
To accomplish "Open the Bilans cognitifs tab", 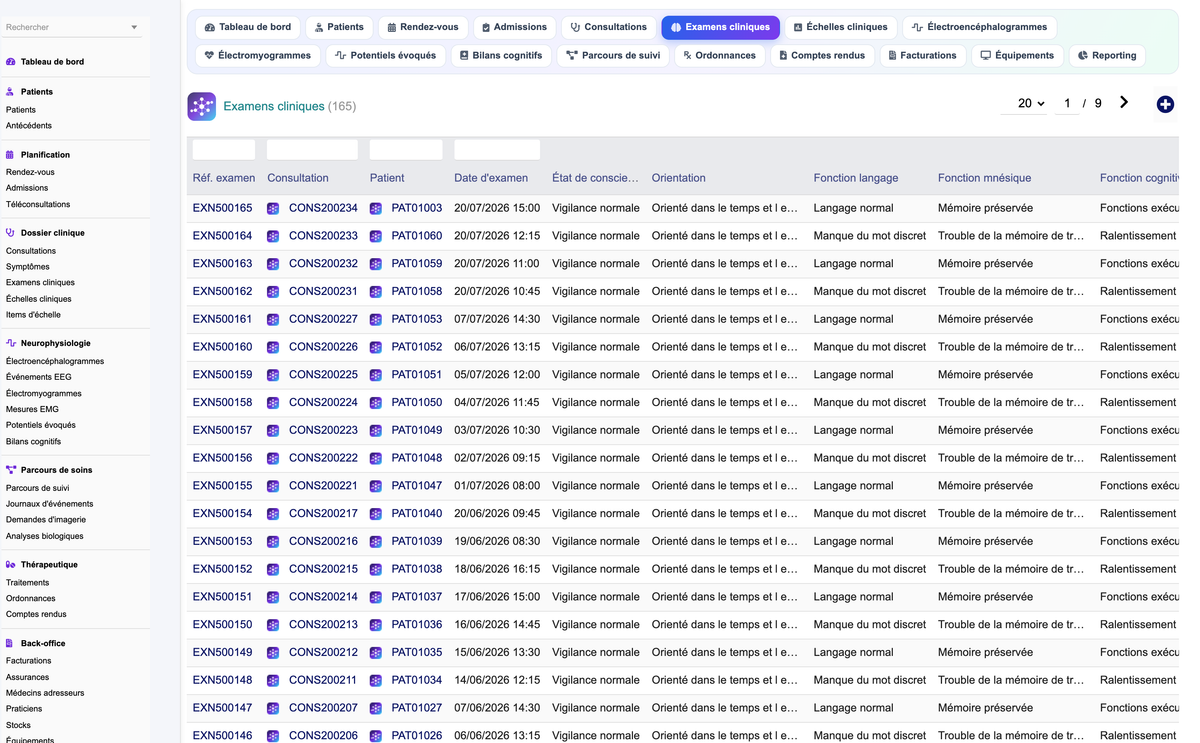I will coord(500,55).
